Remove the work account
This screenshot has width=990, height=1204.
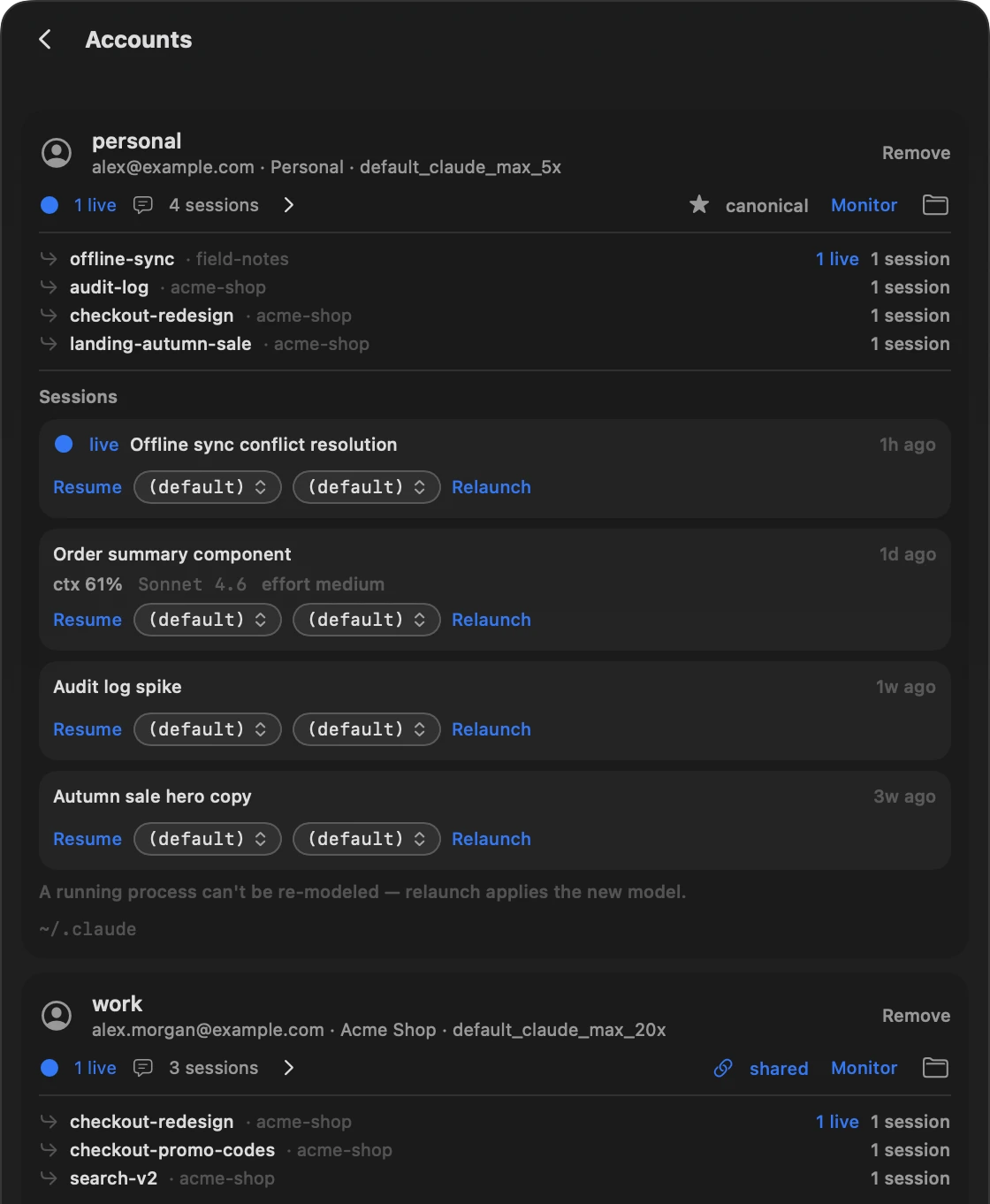click(916, 1016)
